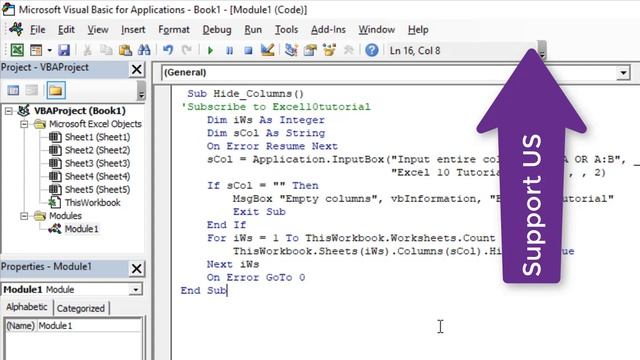Open the Tools menu
The width and height of the screenshot is (640, 360).
point(286,30)
